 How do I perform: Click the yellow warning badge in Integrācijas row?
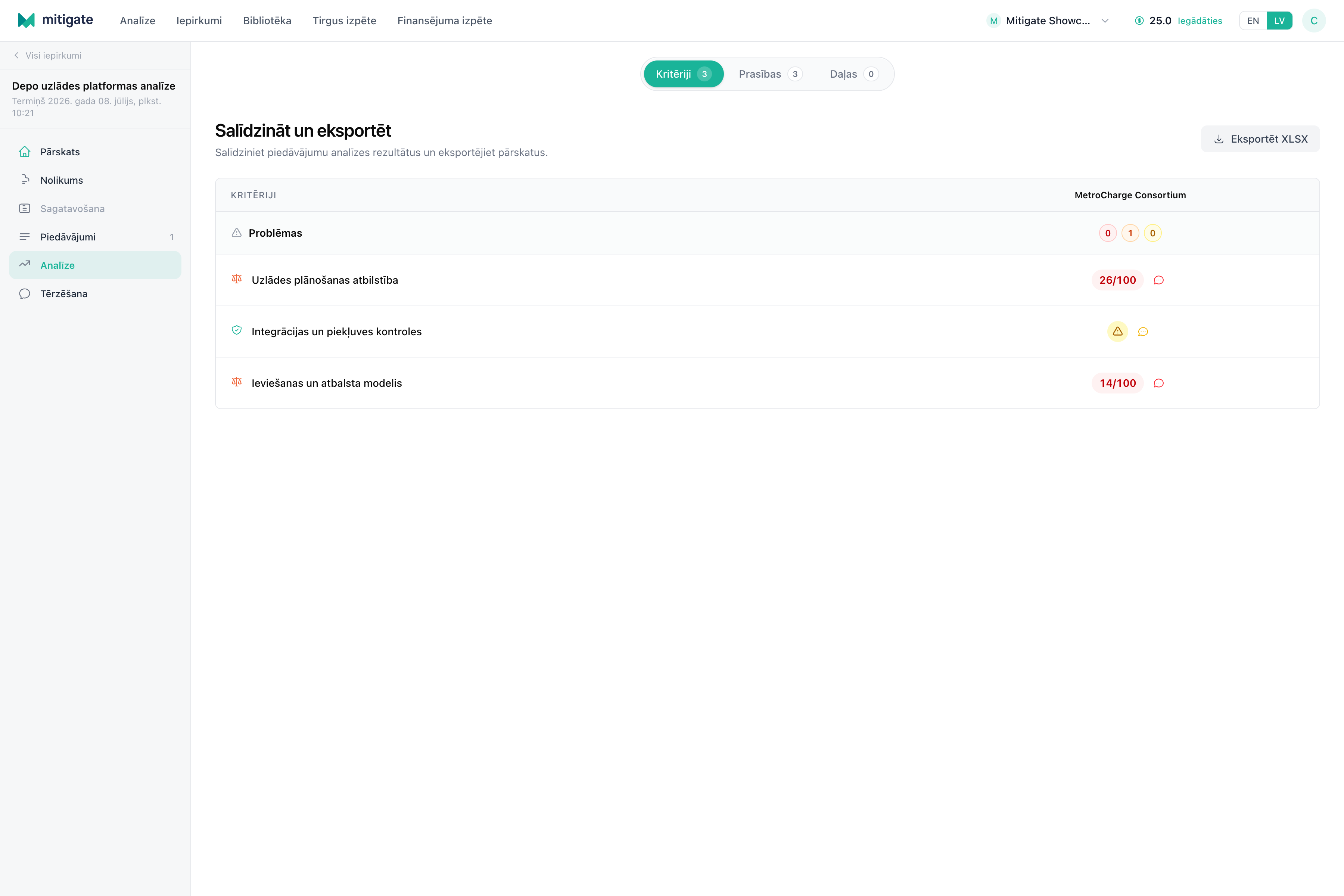coord(1117,332)
